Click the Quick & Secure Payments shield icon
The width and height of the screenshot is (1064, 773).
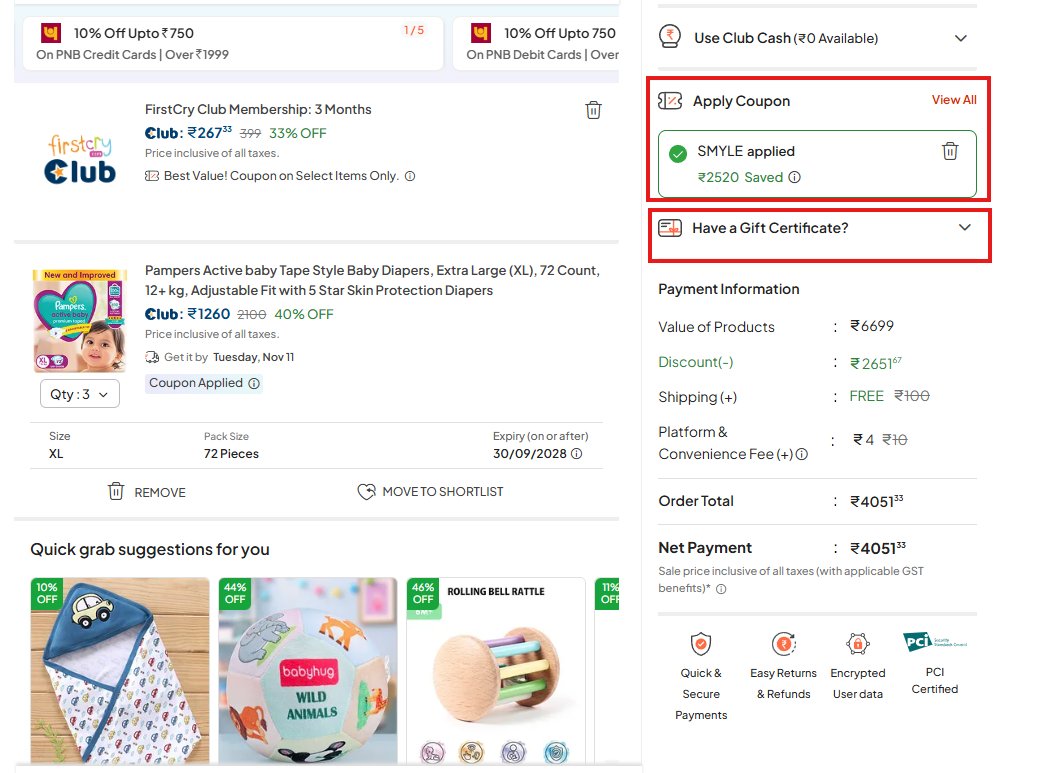[701, 643]
